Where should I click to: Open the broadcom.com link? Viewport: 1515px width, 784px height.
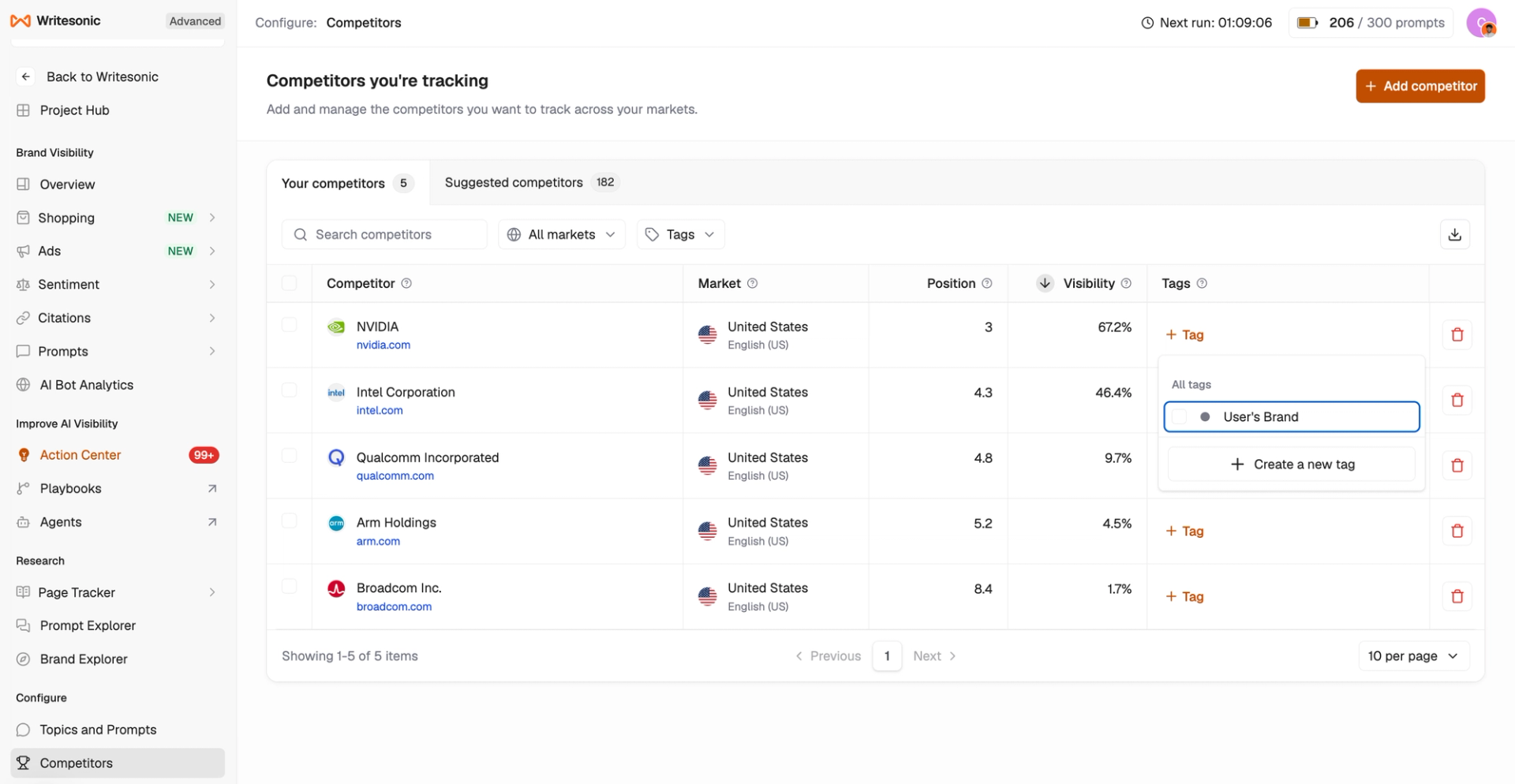click(394, 607)
